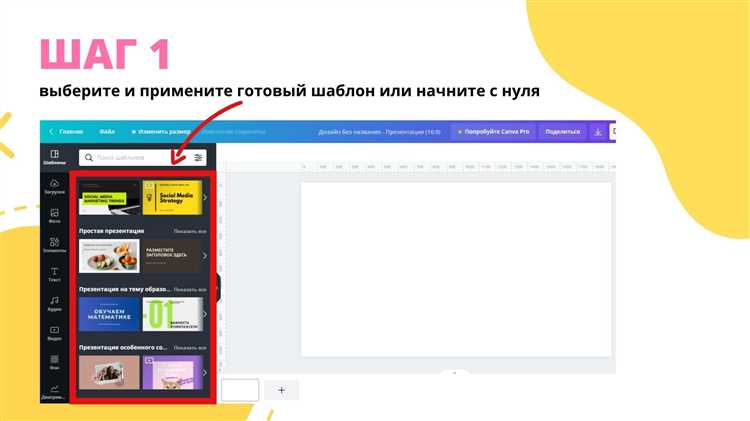Open the Загрузки uploads sidebar icon
This screenshot has height=421, width=750.
coord(55,186)
